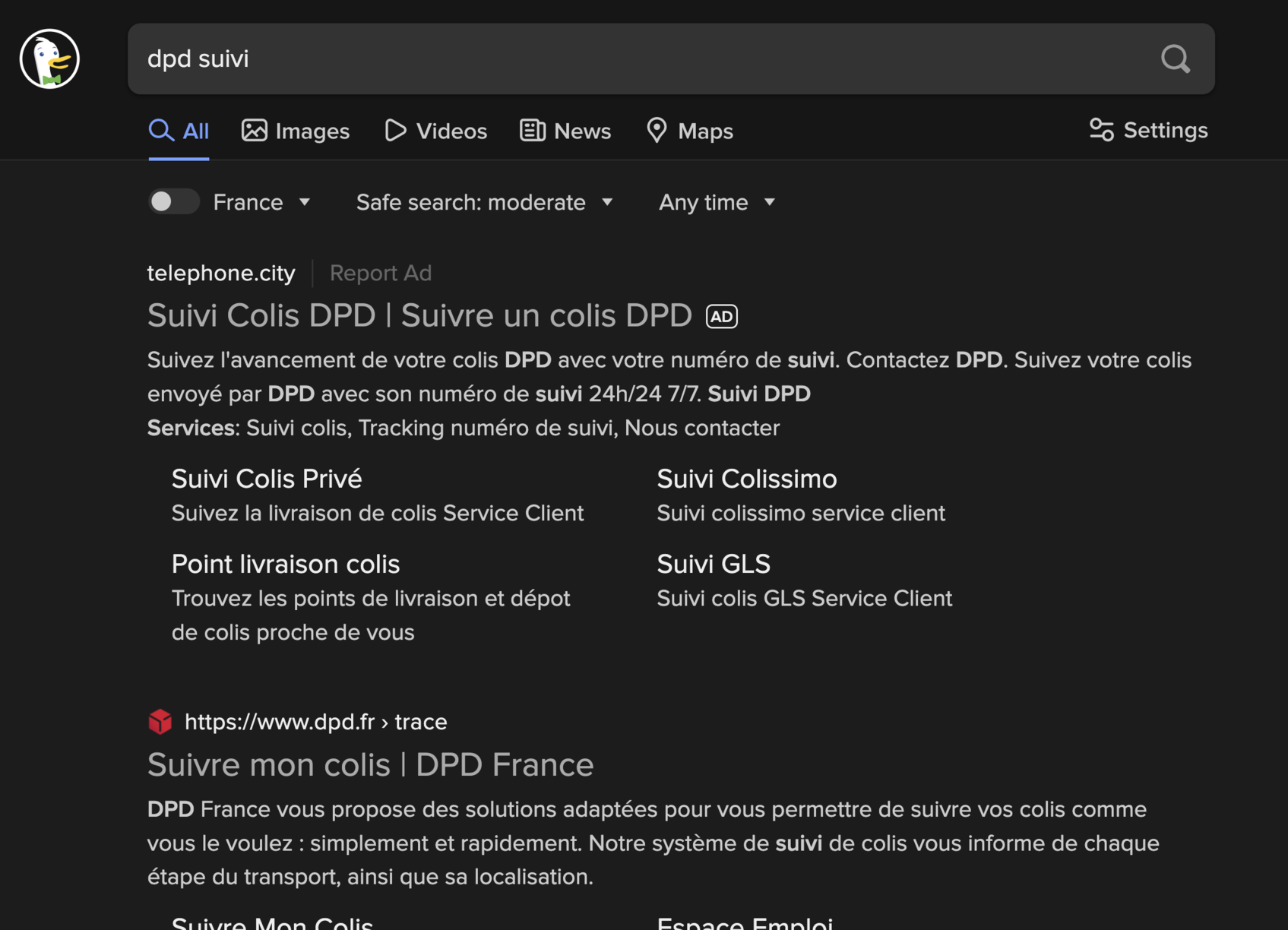
Task: Click the Images tab picture icon
Action: pyautogui.click(x=254, y=131)
